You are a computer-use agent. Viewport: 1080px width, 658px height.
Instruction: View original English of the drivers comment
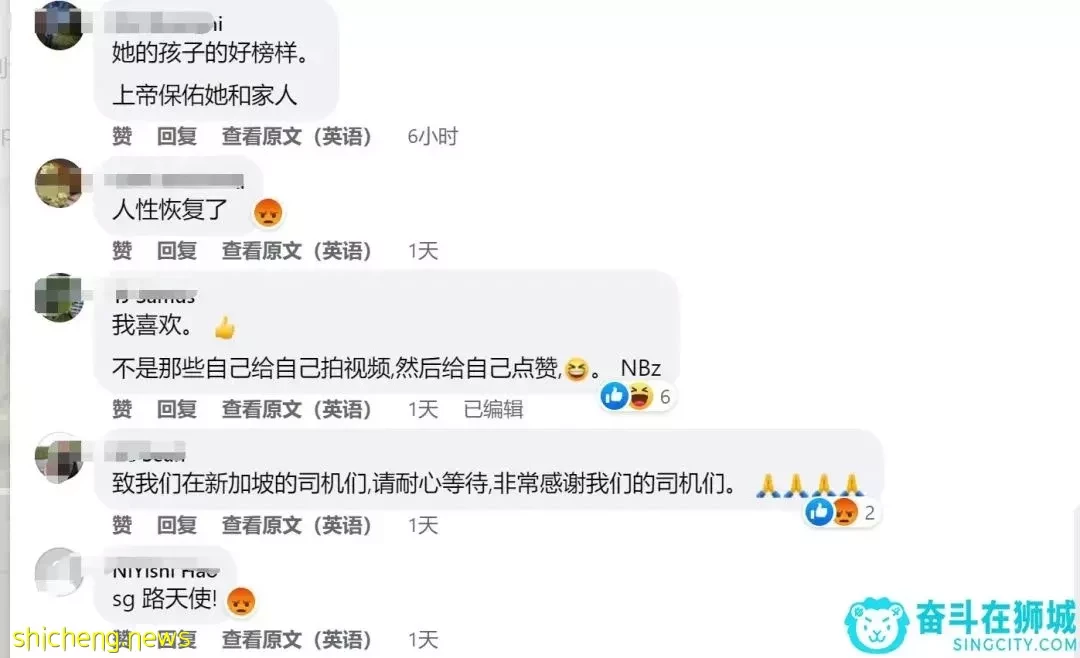point(296,526)
